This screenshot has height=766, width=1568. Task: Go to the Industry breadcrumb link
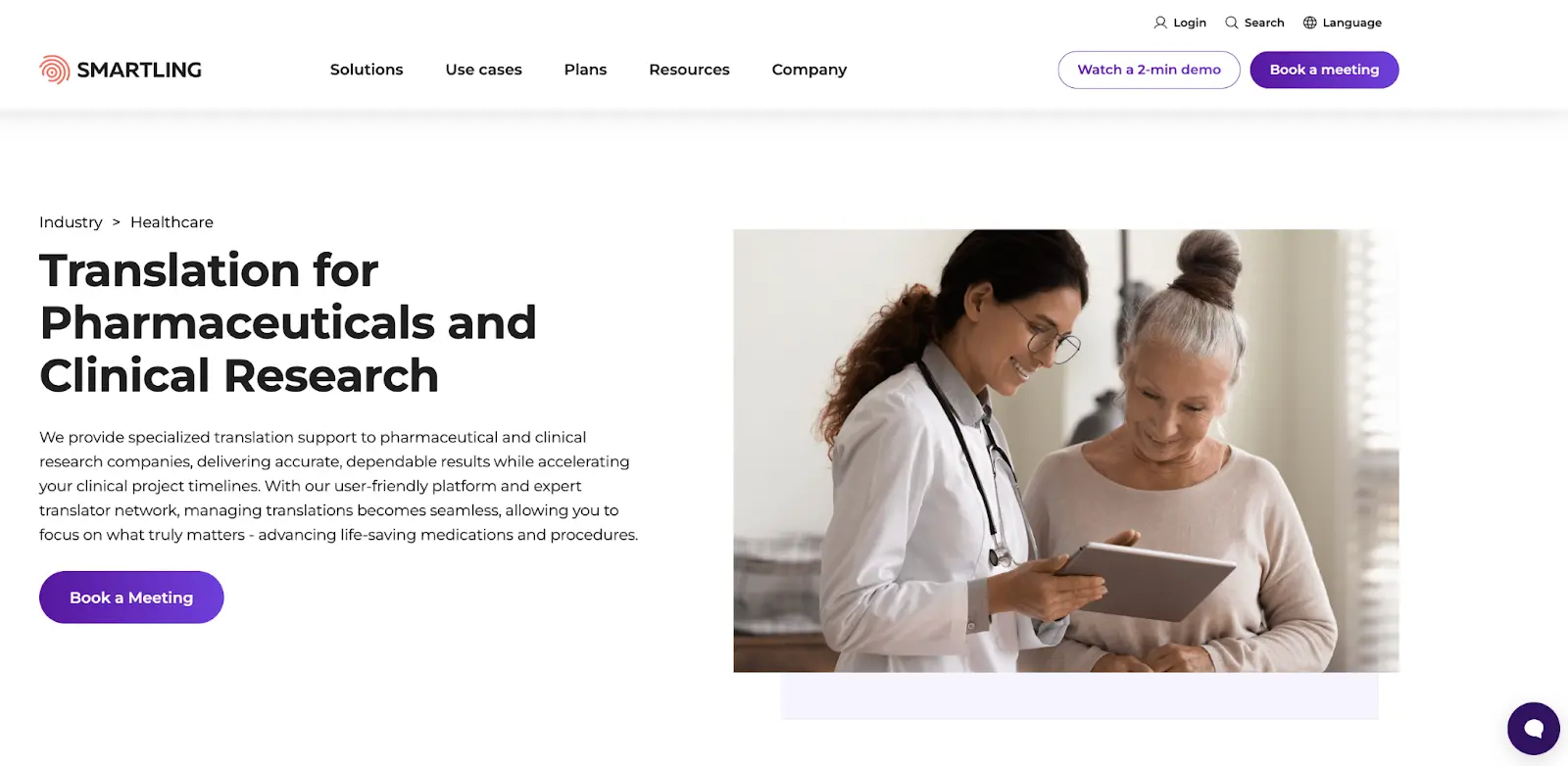click(x=71, y=222)
